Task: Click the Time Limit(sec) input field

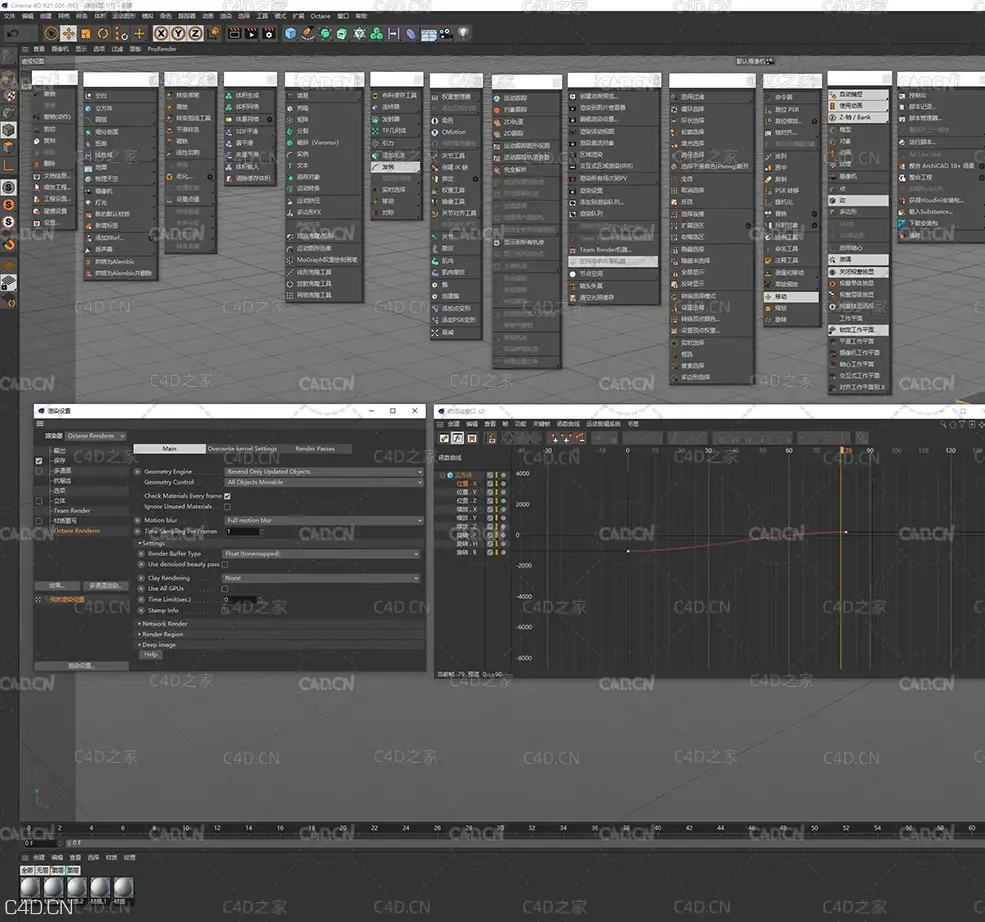Action: tap(241, 599)
